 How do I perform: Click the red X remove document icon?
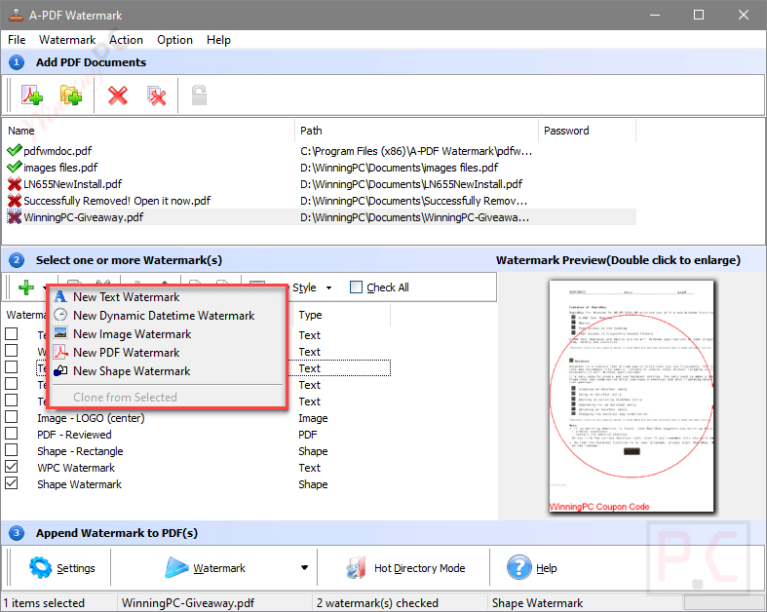pos(117,95)
